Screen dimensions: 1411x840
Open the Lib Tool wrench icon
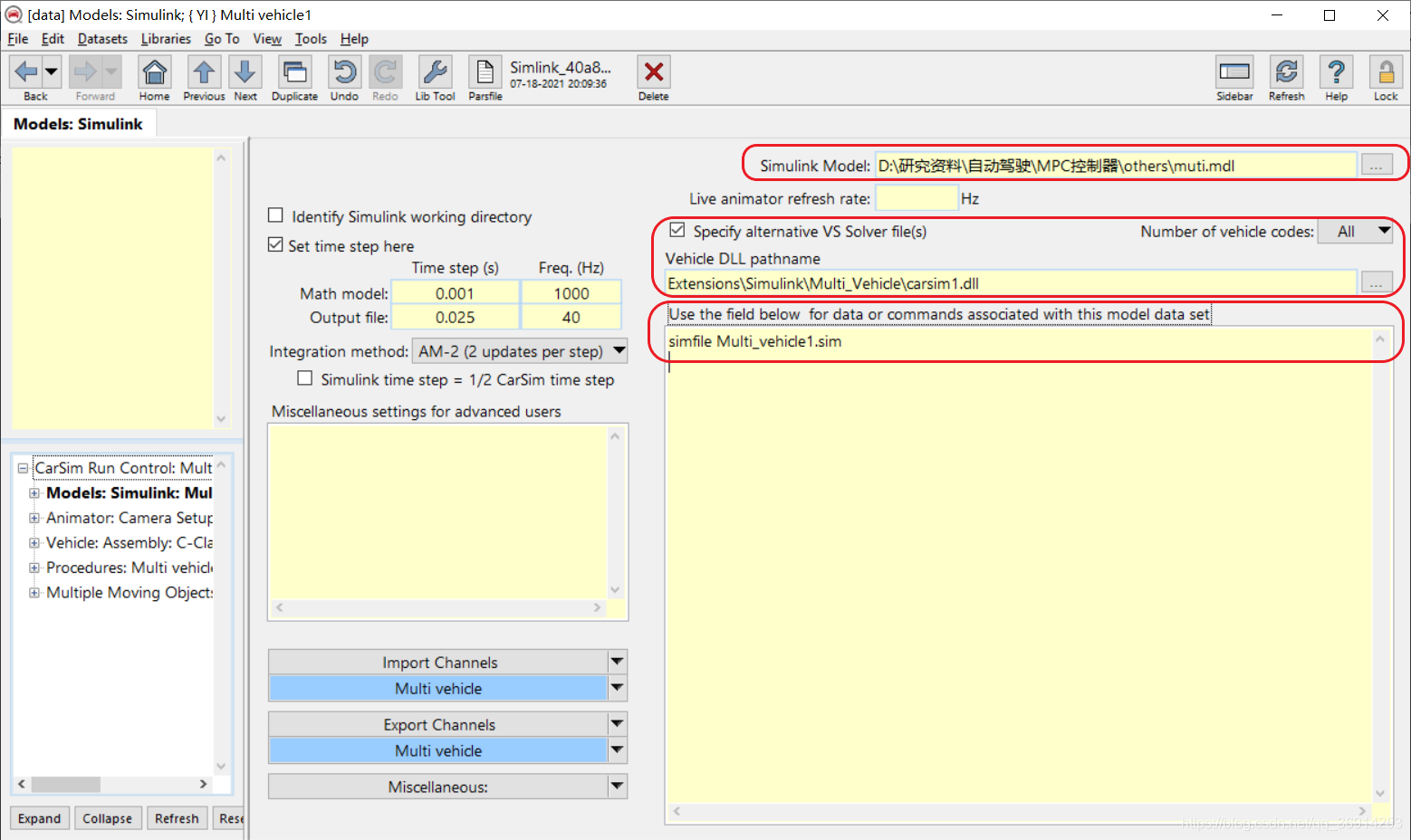(x=436, y=72)
